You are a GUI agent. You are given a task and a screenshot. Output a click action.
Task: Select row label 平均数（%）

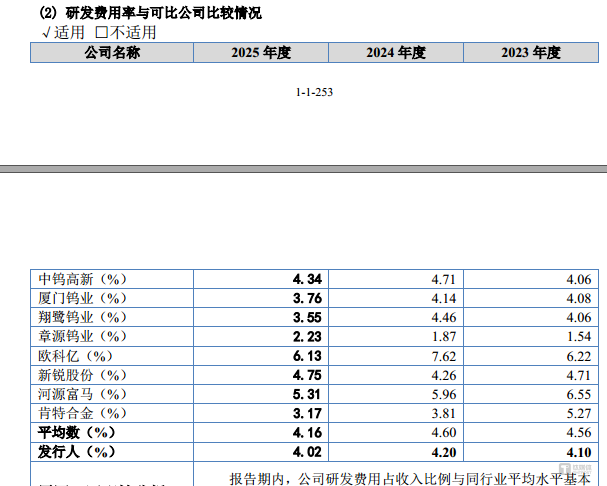tap(77, 432)
